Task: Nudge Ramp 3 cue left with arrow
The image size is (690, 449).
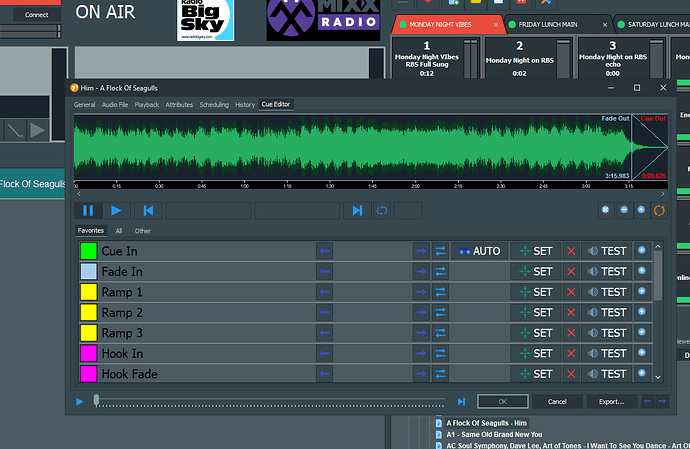Action: click(325, 333)
